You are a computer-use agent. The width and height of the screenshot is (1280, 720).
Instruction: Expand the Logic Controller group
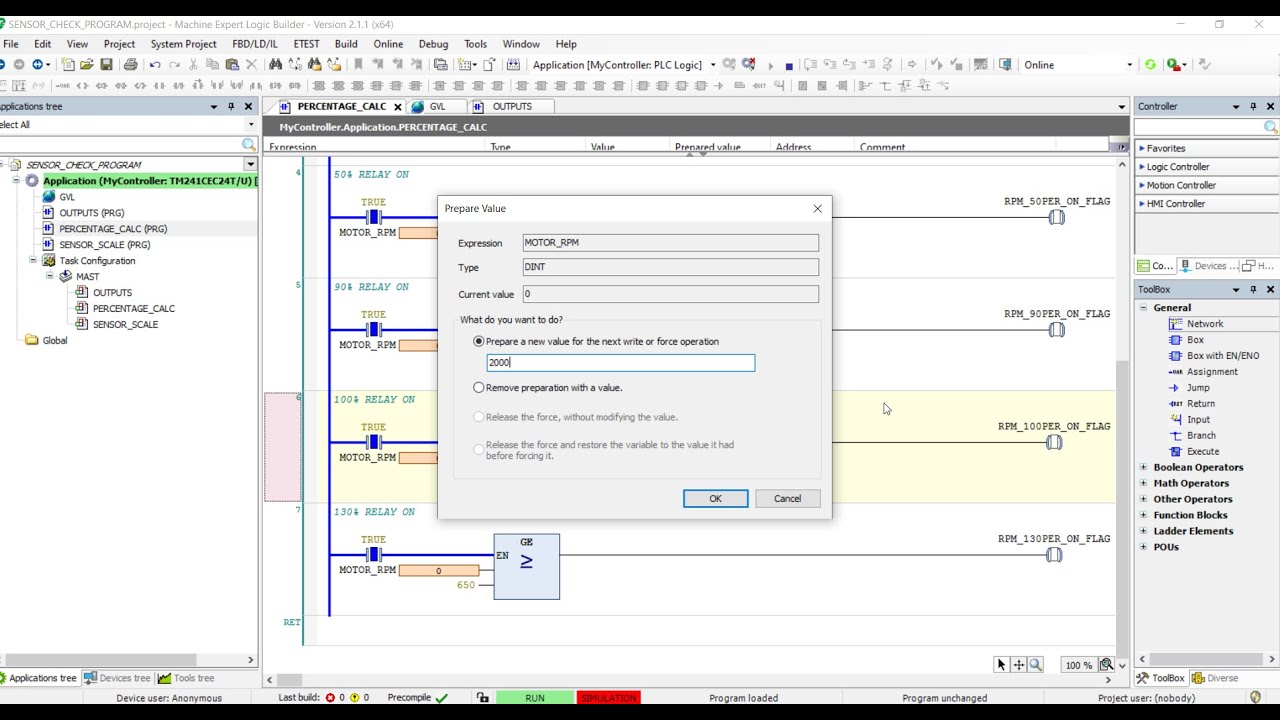[1142, 167]
